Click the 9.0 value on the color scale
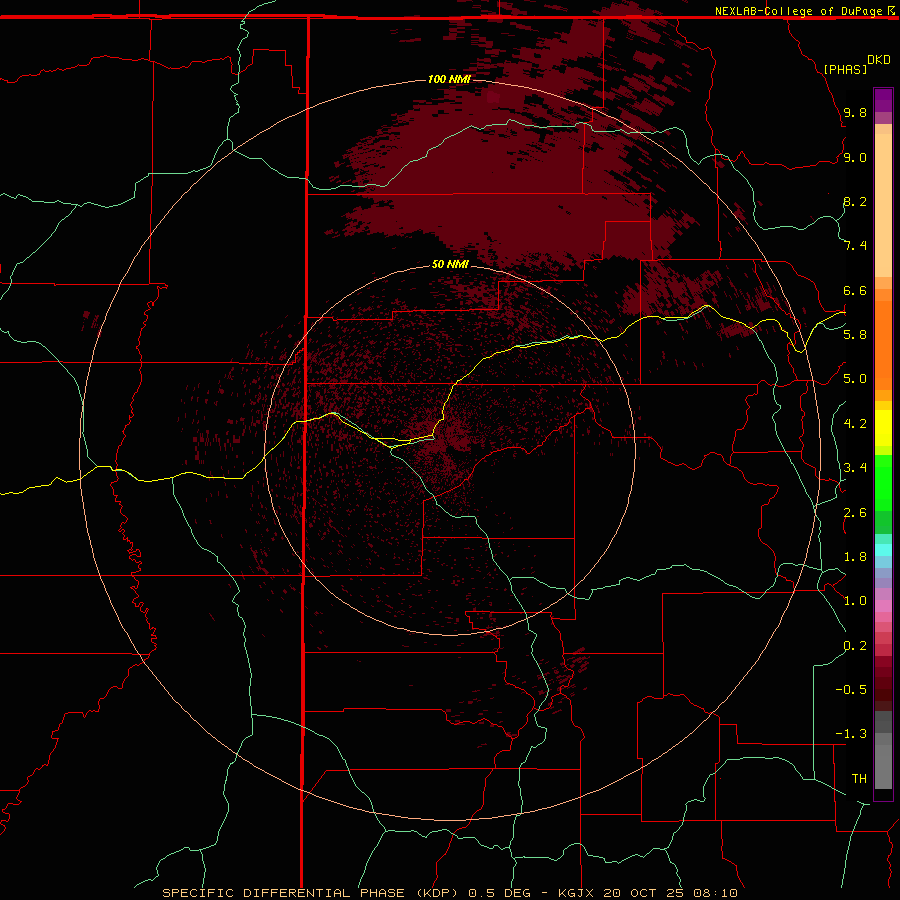 pos(855,158)
